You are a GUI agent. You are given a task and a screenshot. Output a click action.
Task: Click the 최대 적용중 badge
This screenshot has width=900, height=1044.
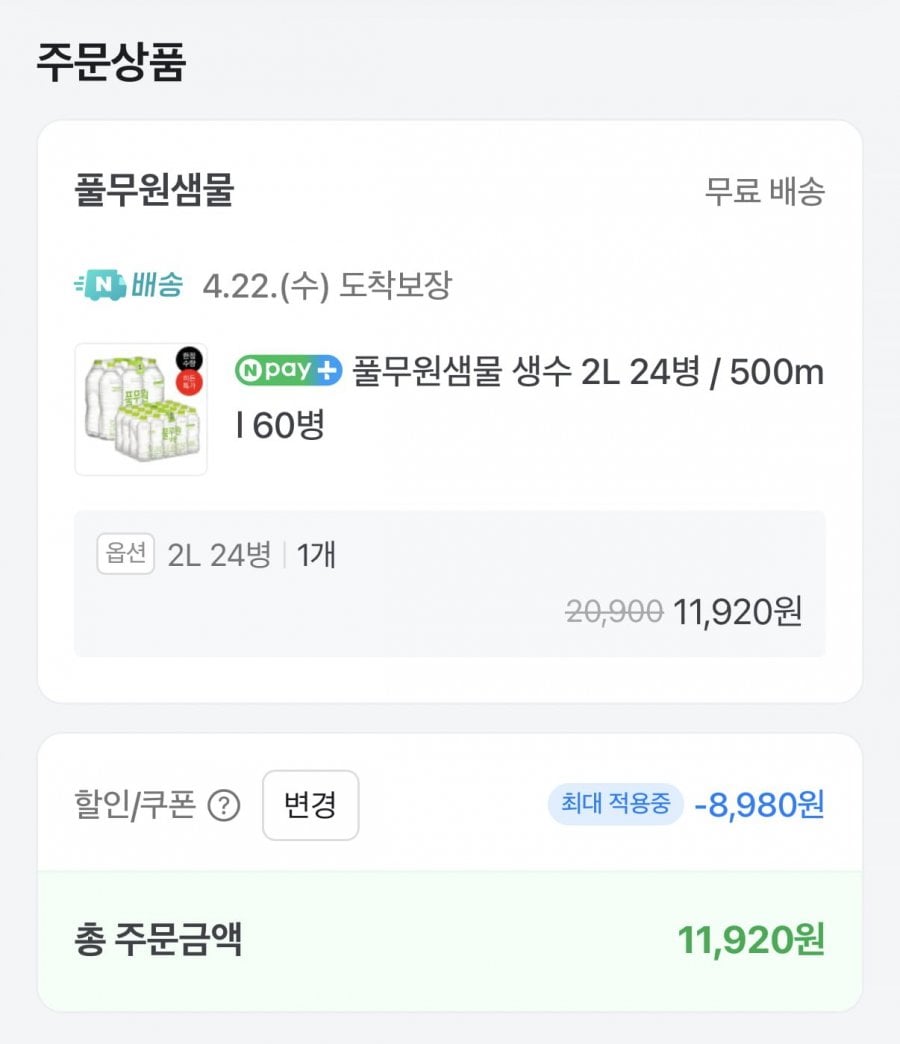click(615, 804)
